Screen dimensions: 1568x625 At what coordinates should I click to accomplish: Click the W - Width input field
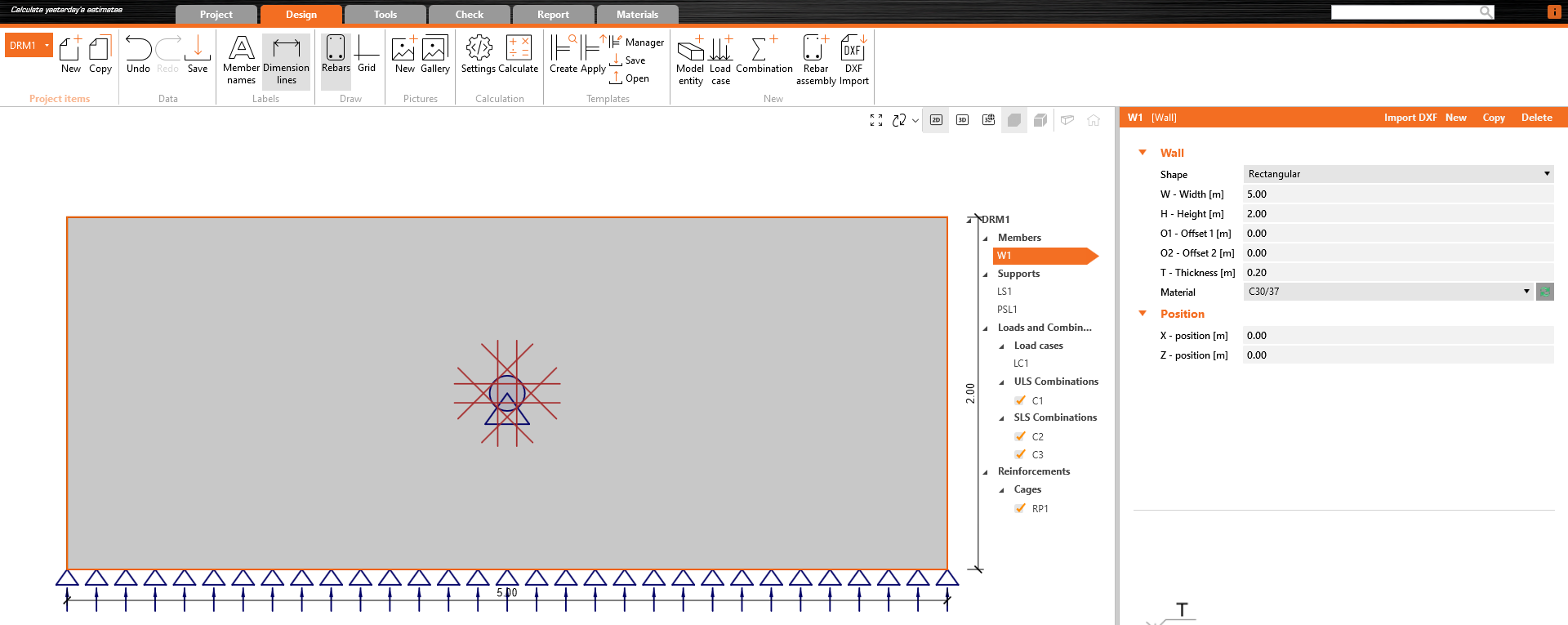pos(1397,194)
